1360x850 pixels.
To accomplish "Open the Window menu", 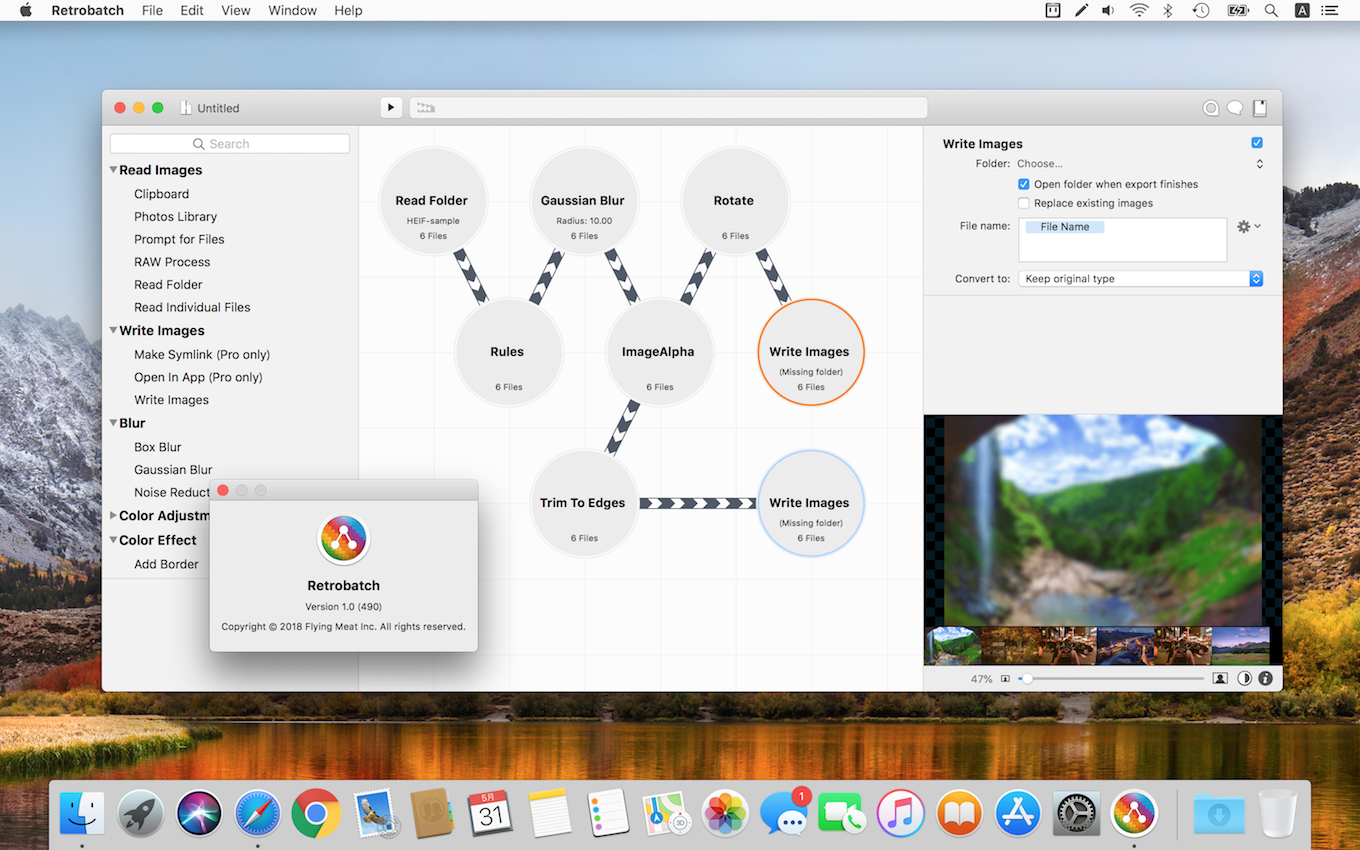I will pyautogui.click(x=293, y=10).
